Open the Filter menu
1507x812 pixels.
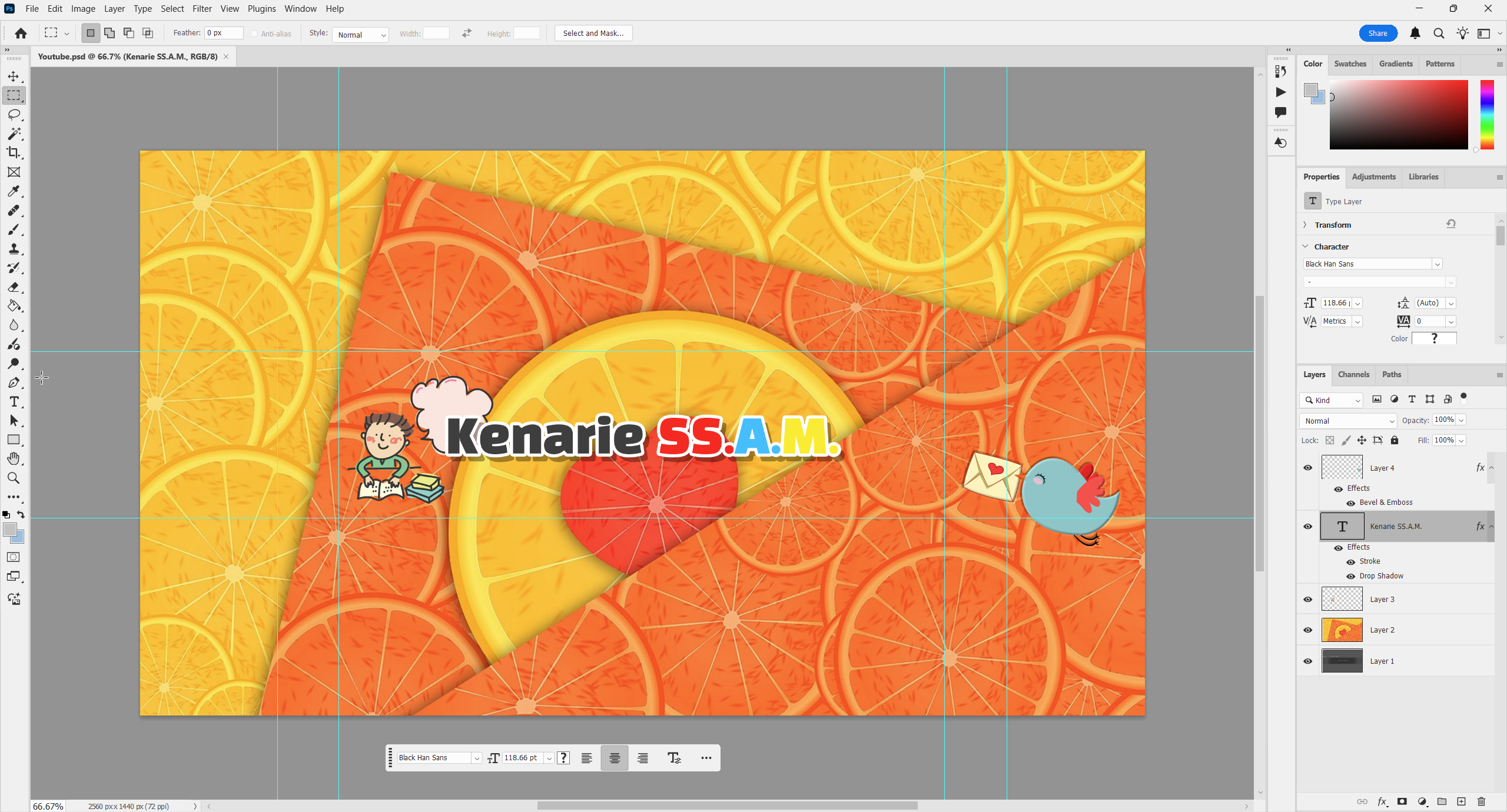click(x=202, y=9)
